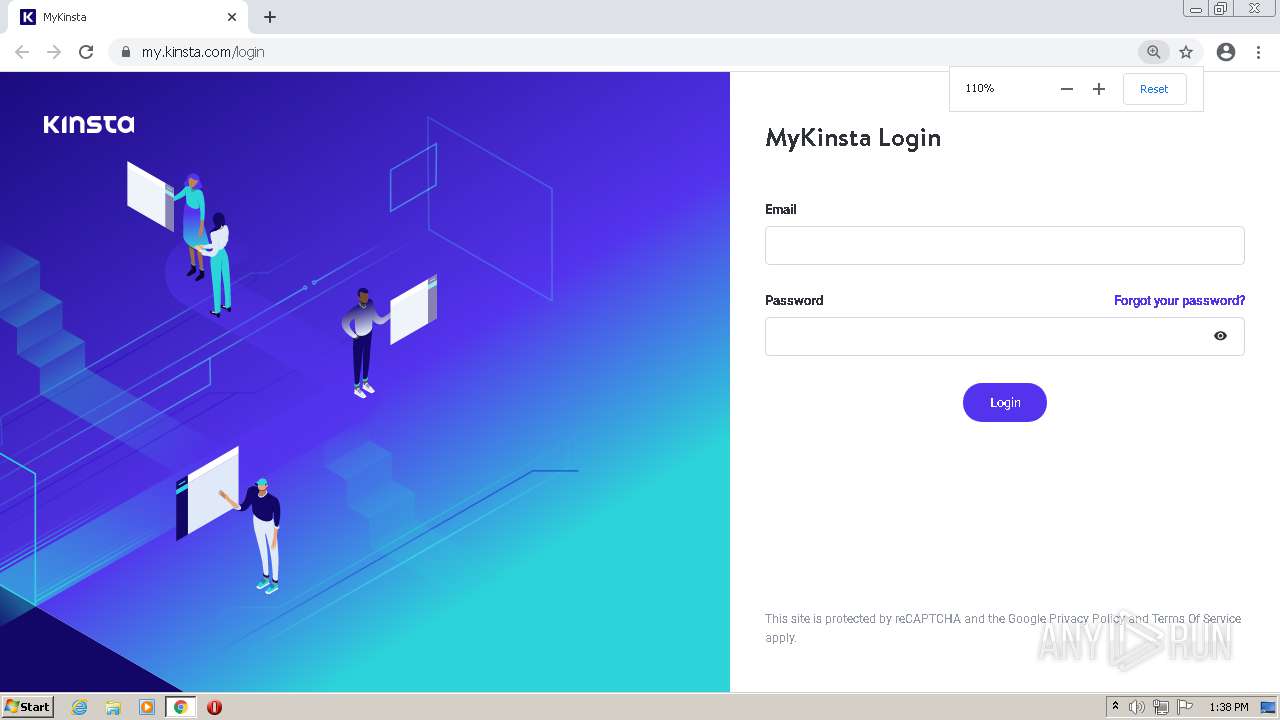Click the zoom magnifier icon in address bar

(x=1153, y=52)
